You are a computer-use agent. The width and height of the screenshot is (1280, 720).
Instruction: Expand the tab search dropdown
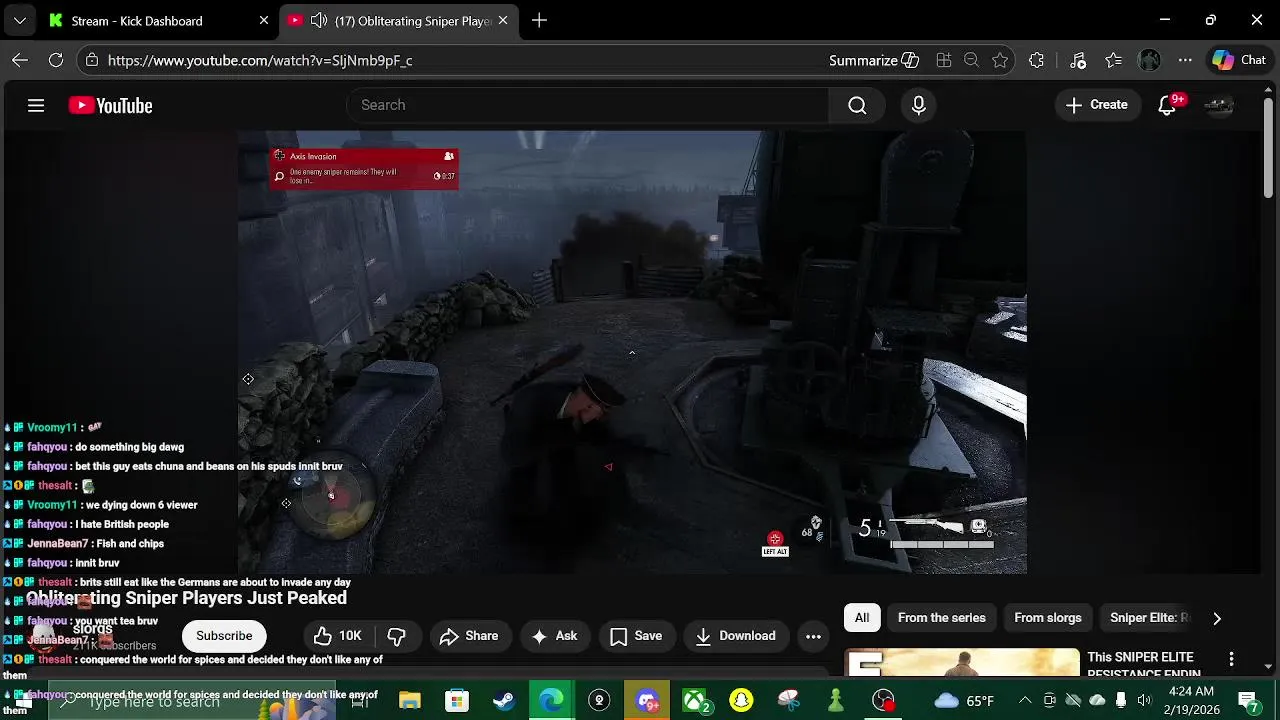click(x=19, y=20)
